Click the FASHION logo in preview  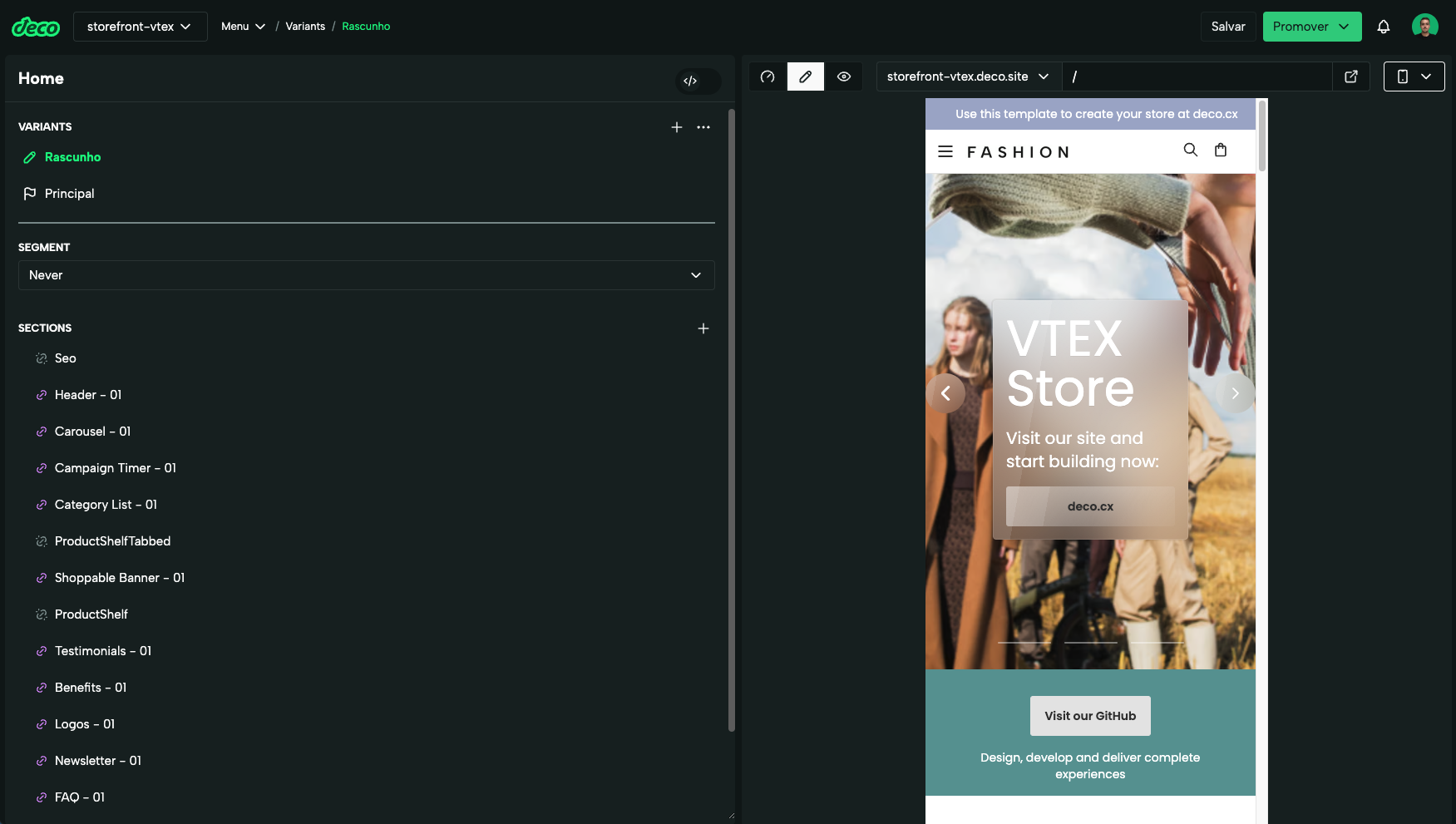coord(1018,152)
